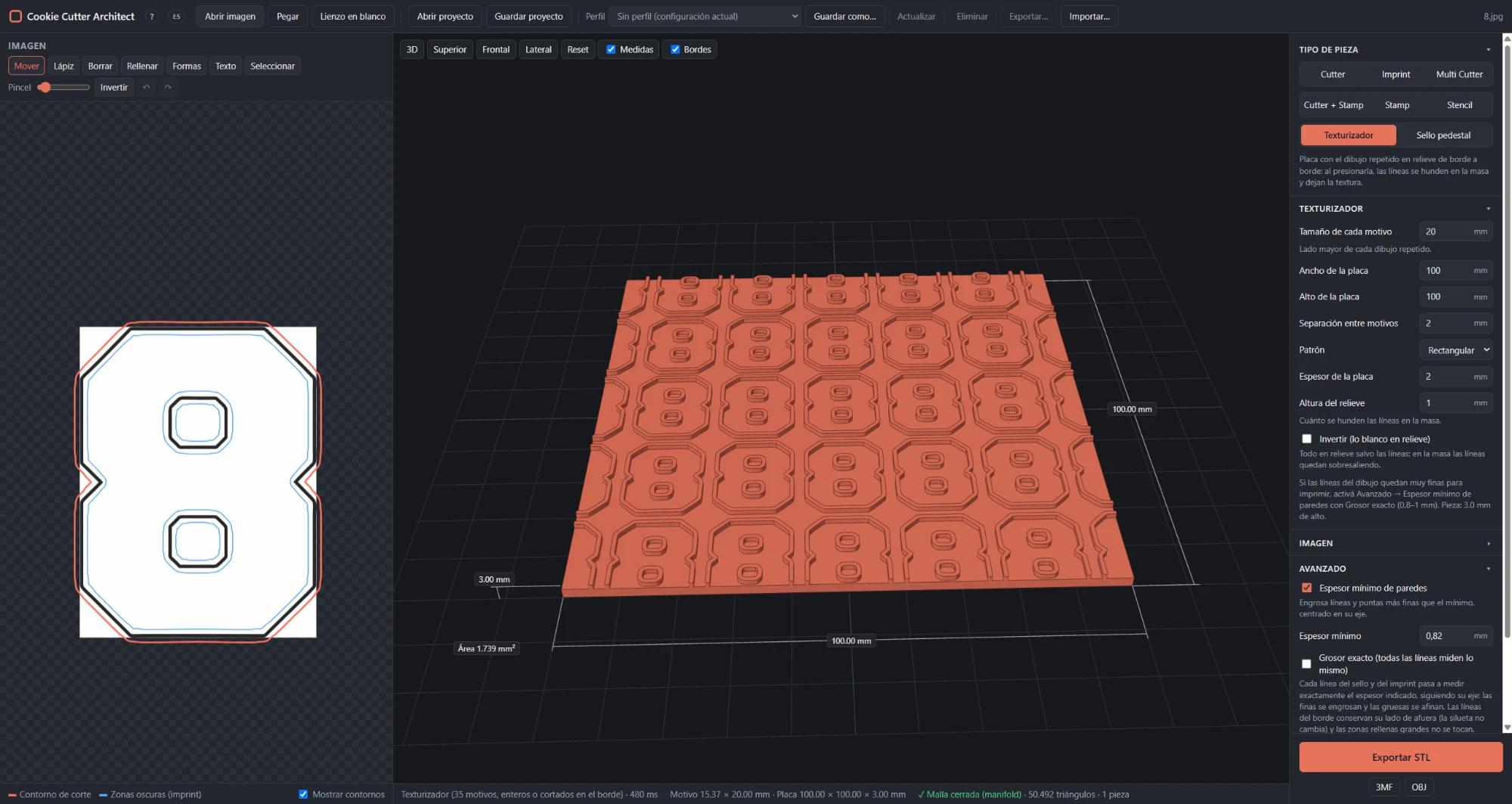Click the undo arrow next to Invertir

(147, 88)
